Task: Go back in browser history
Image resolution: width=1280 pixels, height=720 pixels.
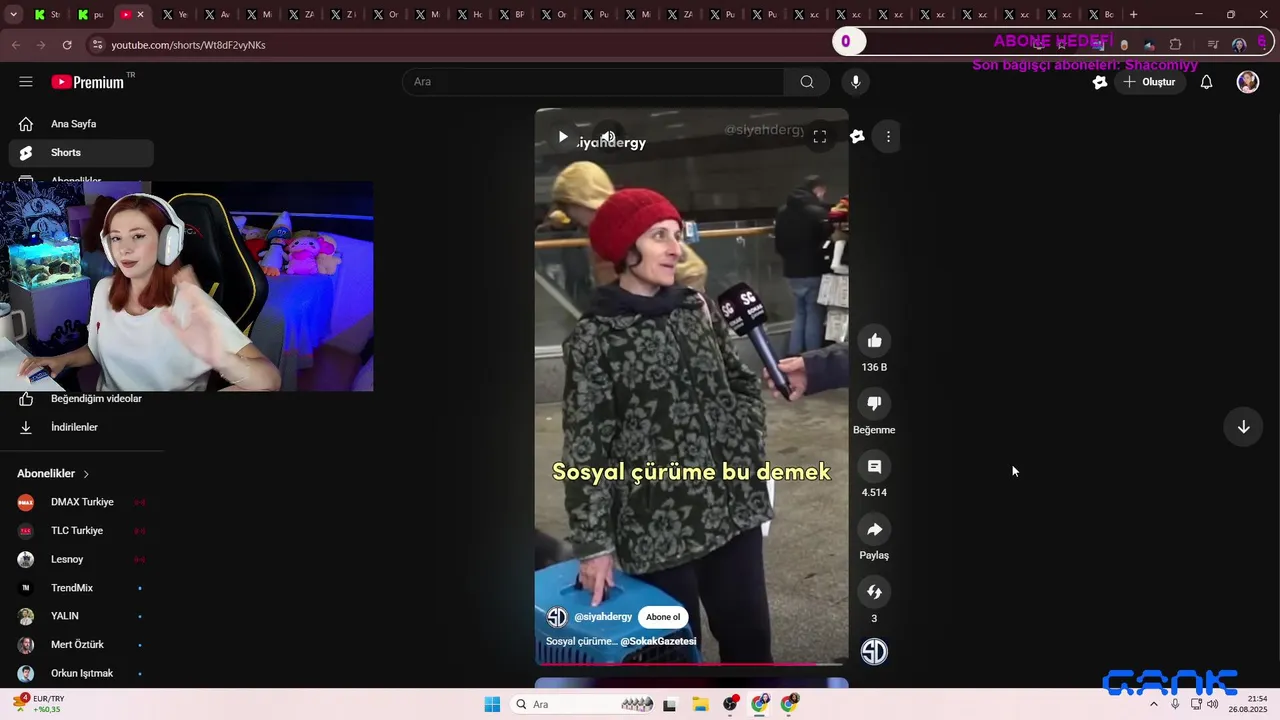Action: (x=15, y=45)
